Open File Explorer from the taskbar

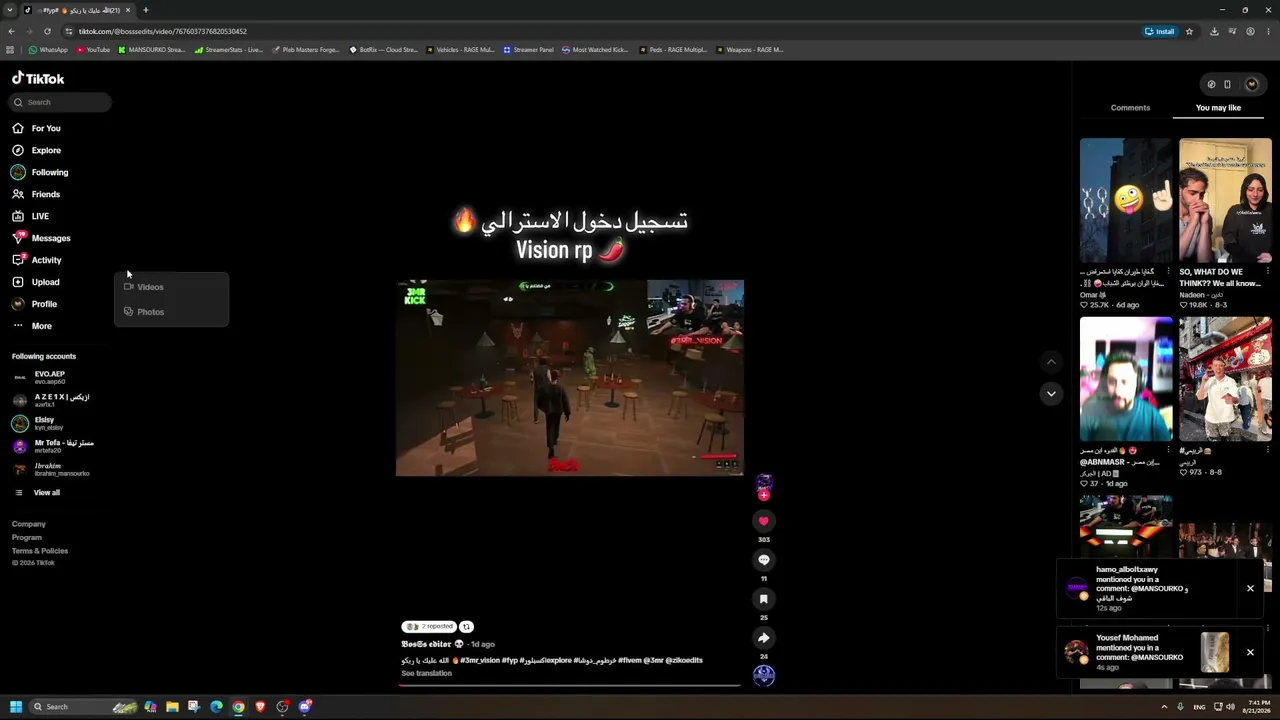tap(172, 707)
